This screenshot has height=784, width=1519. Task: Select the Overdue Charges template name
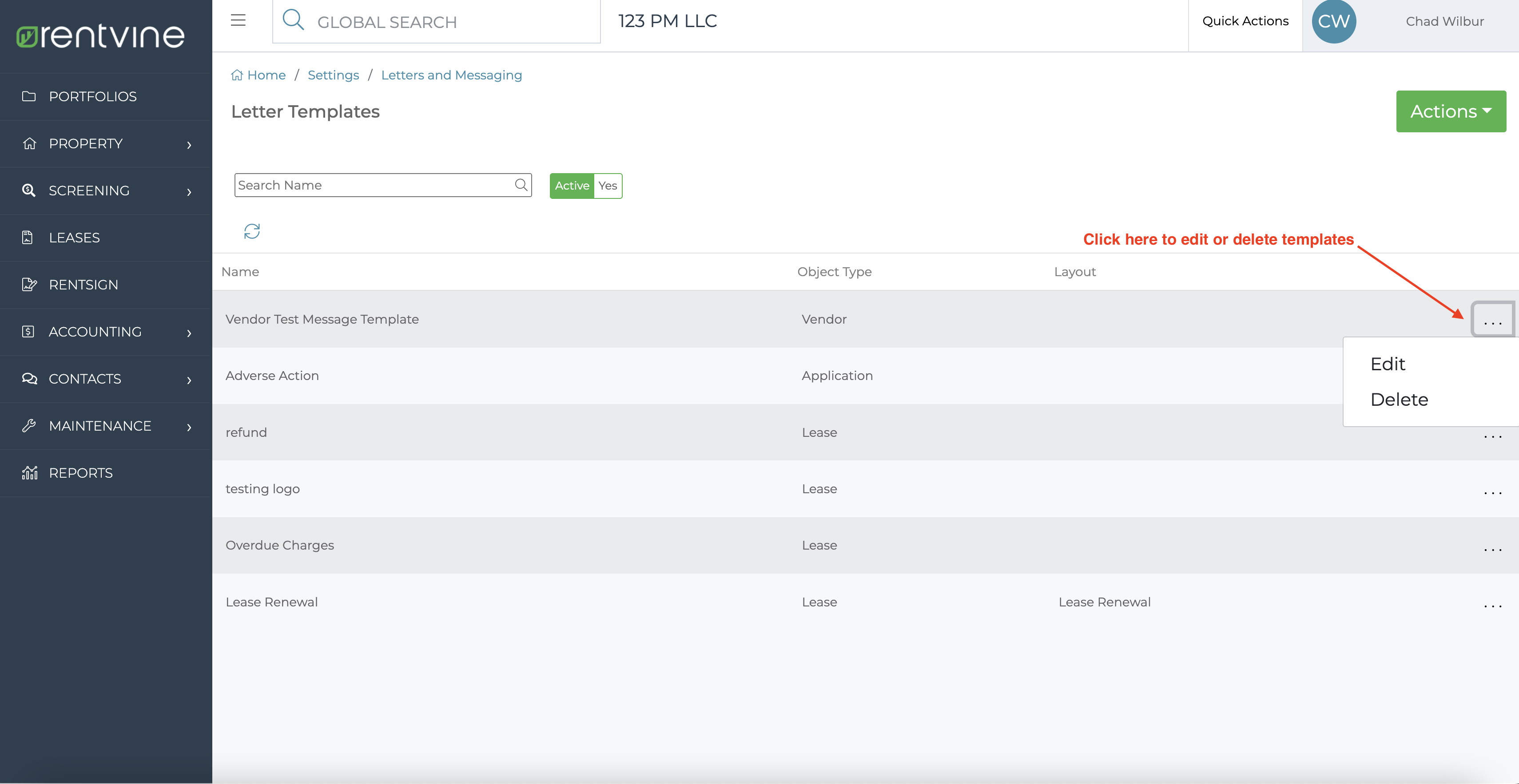[279, 545]
